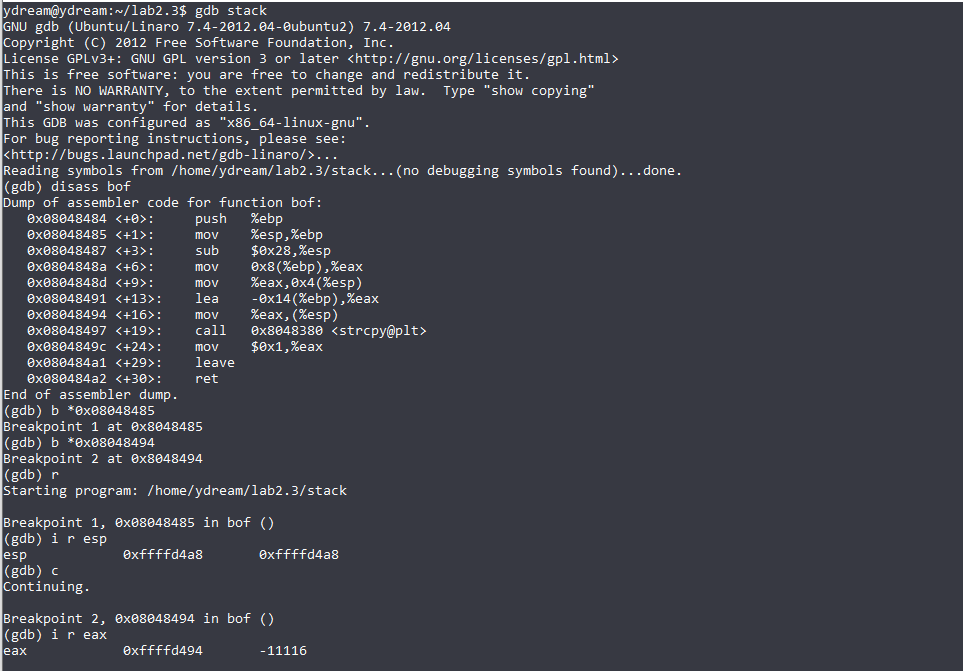
Task: Click the "disass bof" command line
Action: [67, 187]
